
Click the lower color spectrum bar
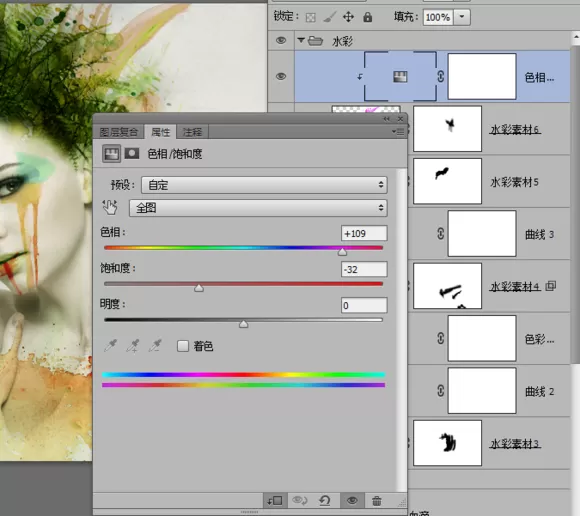(x=243, y=385)
